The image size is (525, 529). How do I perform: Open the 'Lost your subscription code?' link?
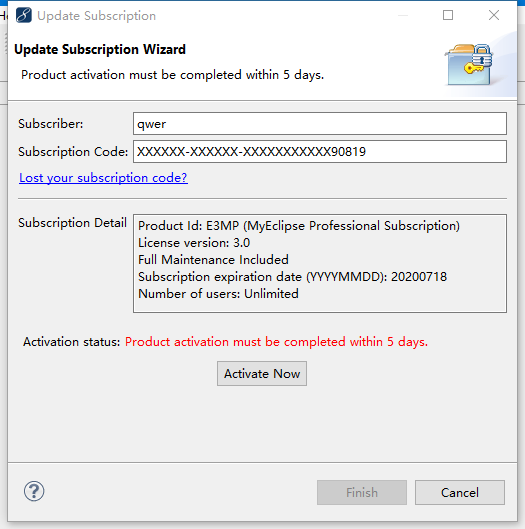tap(103, 177)
